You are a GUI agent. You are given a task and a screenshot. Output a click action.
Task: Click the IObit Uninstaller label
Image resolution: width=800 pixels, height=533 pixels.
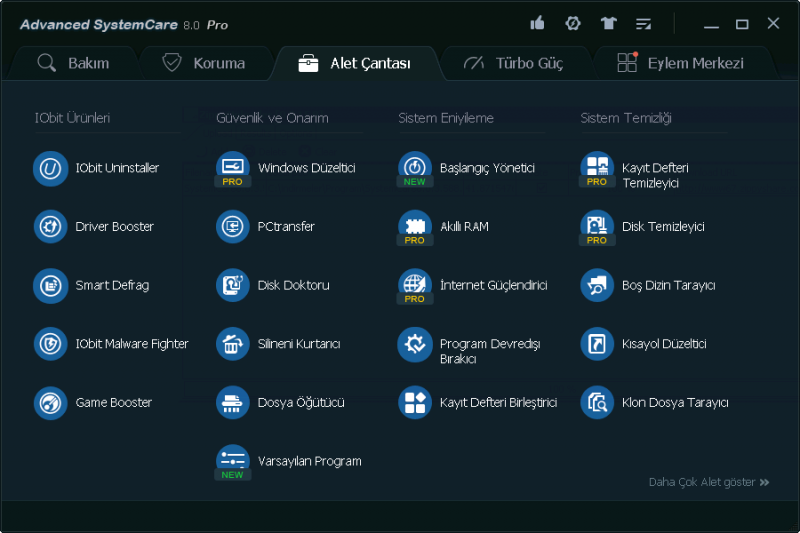(x=117, y=168)
